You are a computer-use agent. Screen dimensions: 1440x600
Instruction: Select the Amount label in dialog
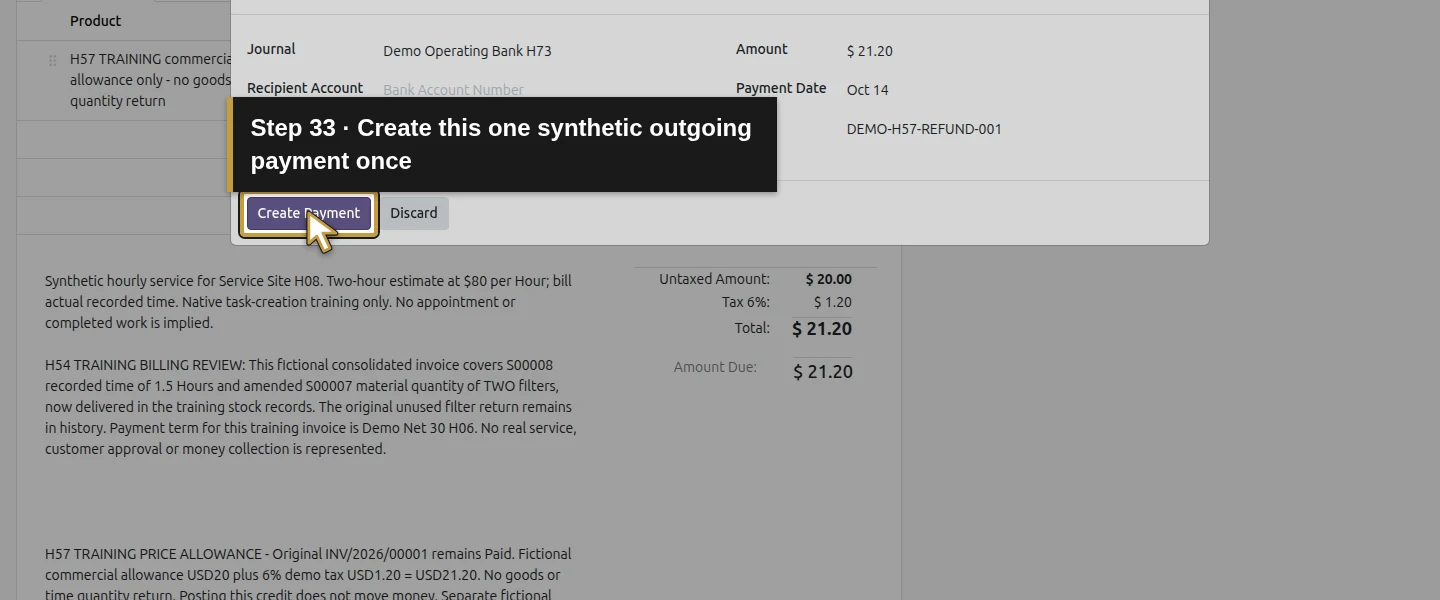(x=762, y=49)
